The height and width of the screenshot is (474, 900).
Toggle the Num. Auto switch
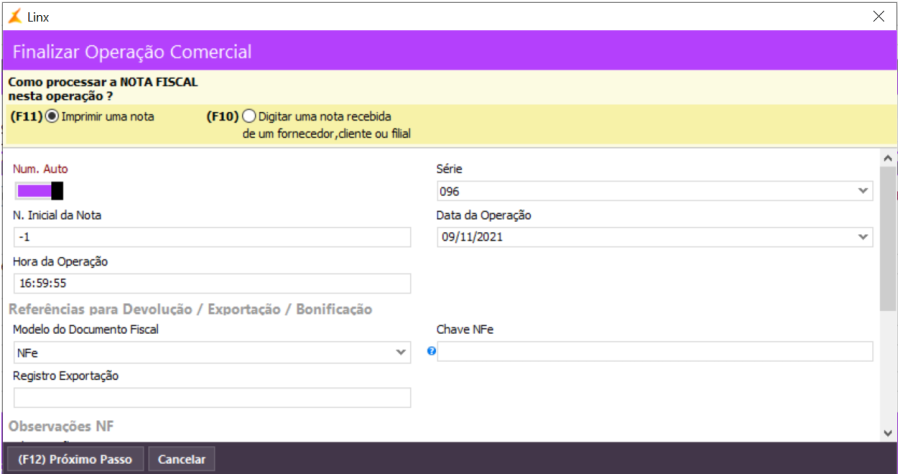(x=39, y=191)
